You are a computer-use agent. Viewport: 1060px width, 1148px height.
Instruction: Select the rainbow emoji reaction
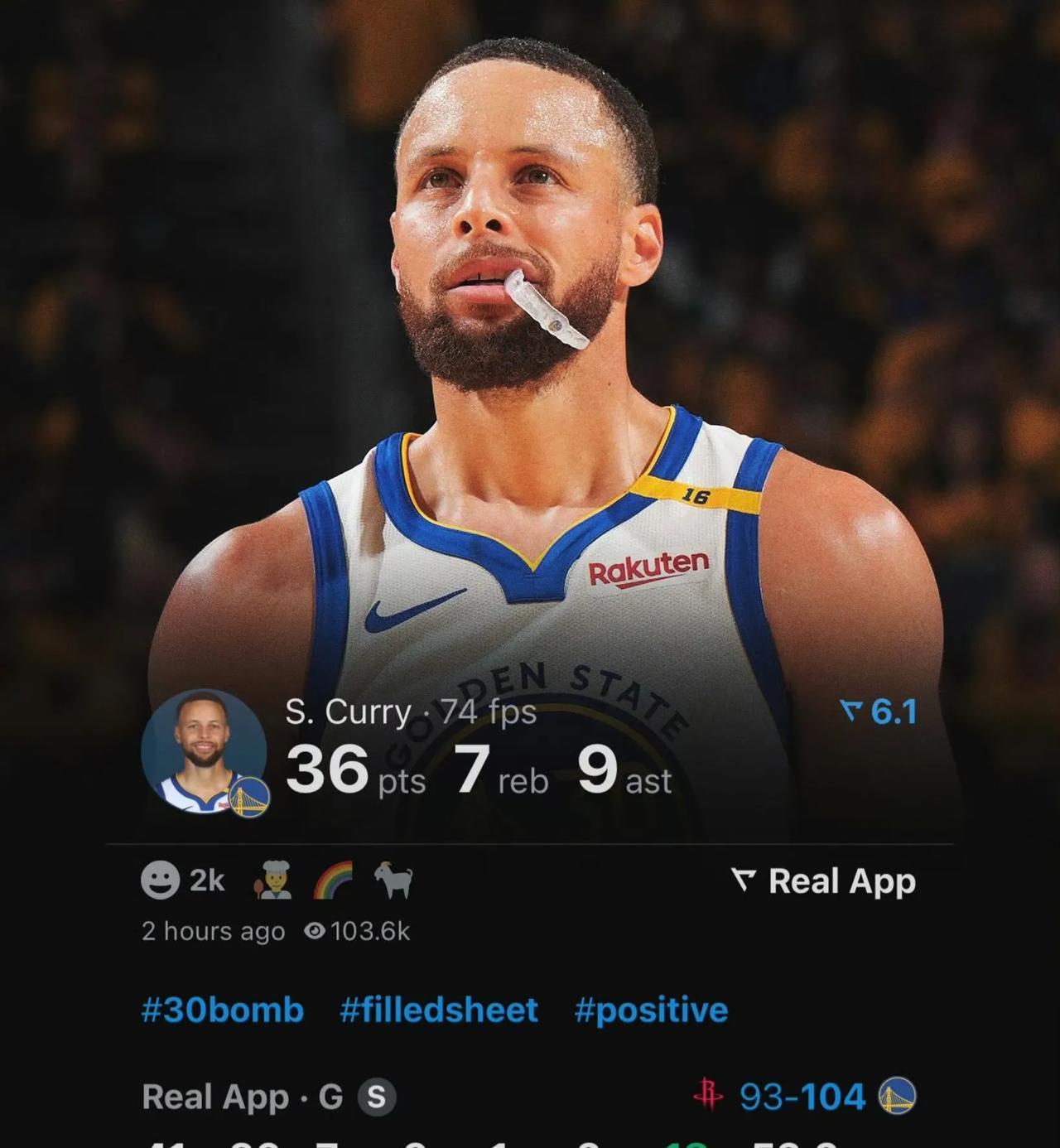333,880
